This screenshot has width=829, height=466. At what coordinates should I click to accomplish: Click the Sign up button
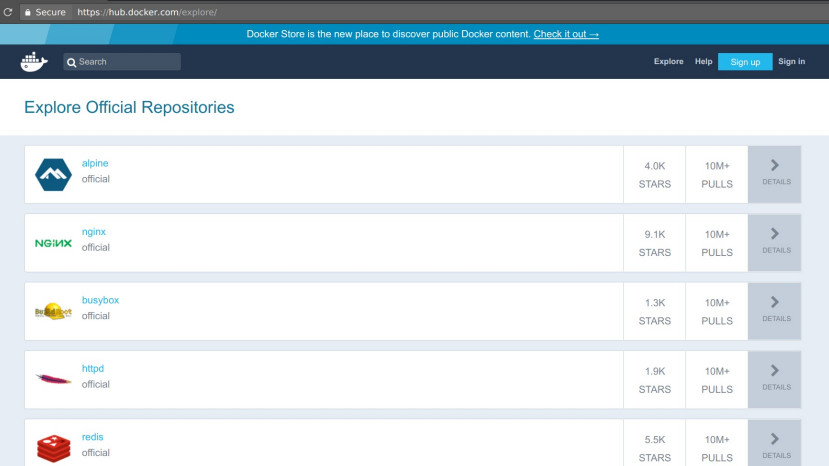point(745,61)
